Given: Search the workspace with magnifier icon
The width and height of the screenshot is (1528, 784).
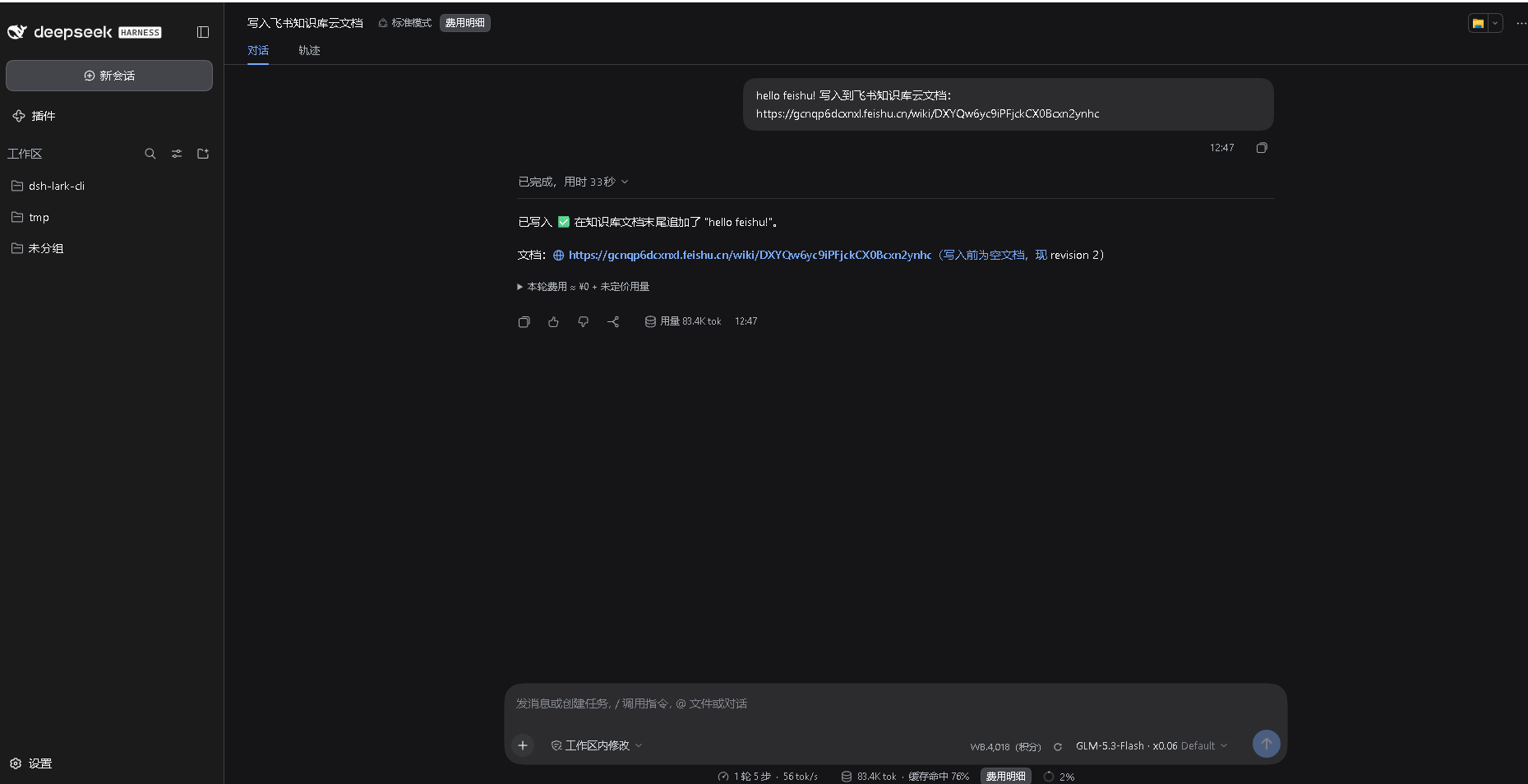Looking at the screenshot, I should coord(150,154).
